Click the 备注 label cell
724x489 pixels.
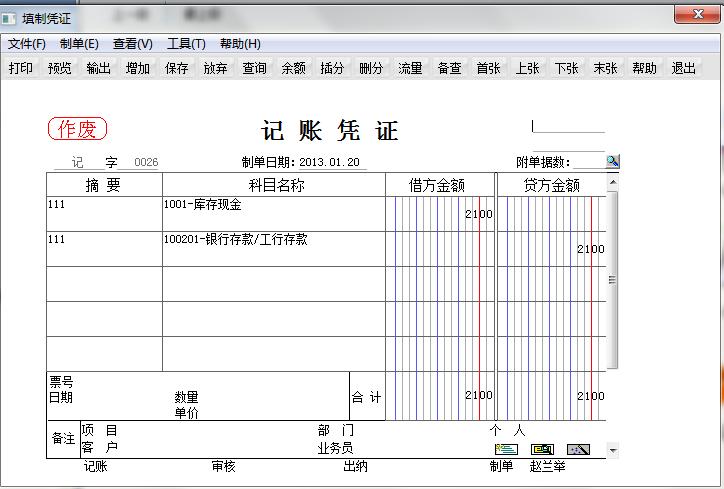click(x=64, y=439)
